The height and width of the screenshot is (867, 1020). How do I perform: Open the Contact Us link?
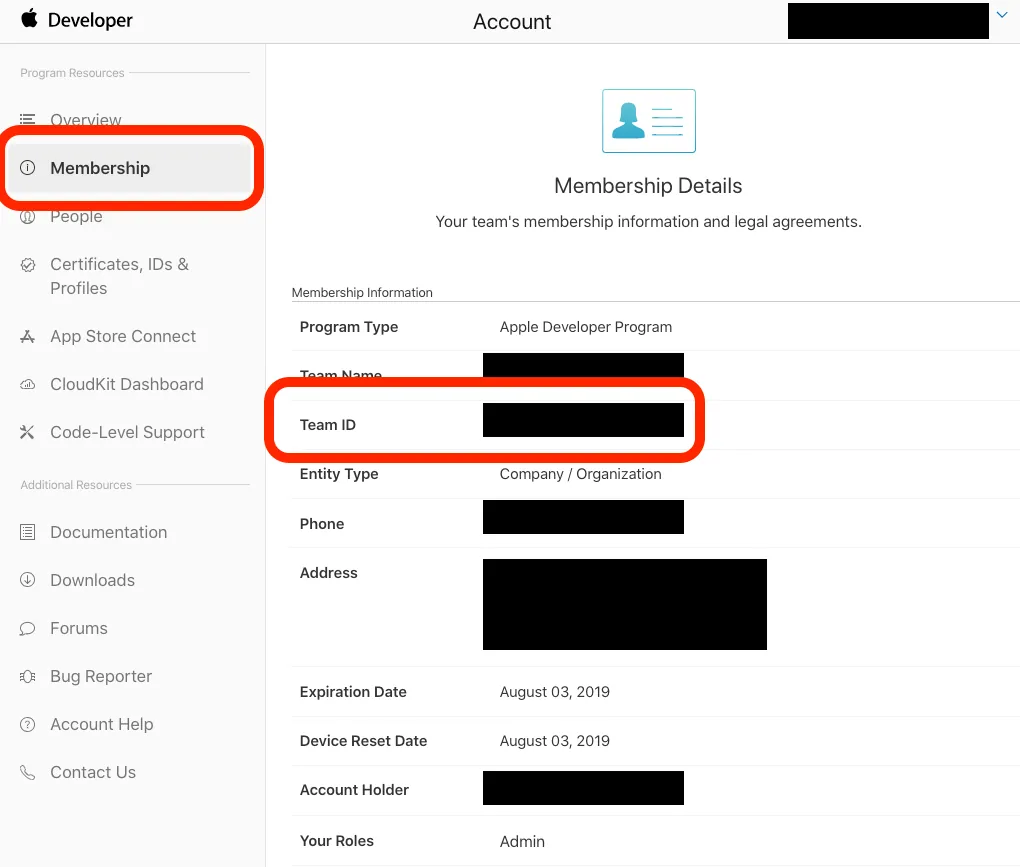[x=93, y=772]
